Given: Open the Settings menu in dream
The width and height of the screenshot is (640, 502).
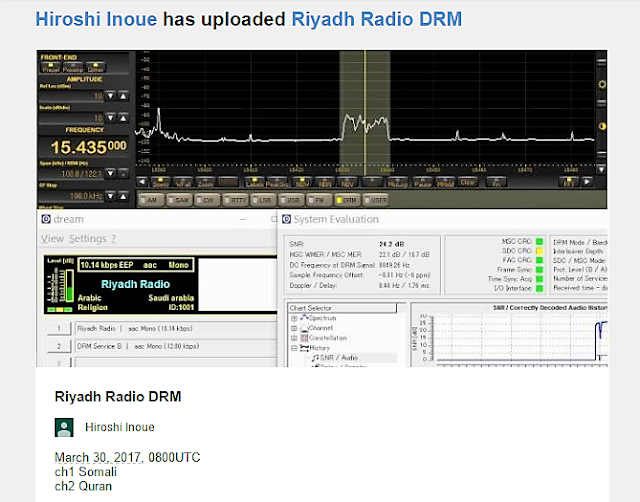Looking at the screenshot, I should click(88, 239).
